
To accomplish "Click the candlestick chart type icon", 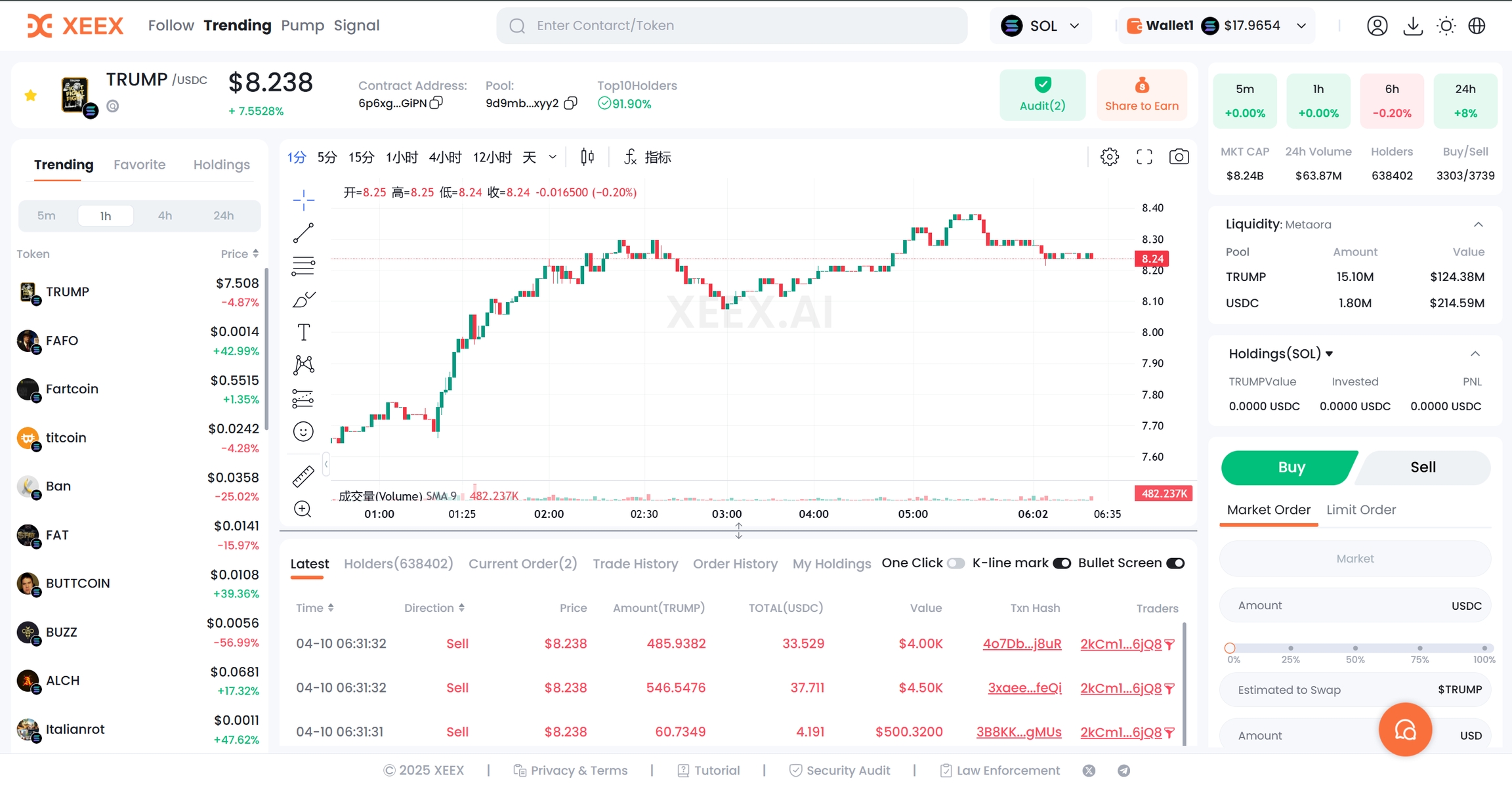I will coord(587,157).
